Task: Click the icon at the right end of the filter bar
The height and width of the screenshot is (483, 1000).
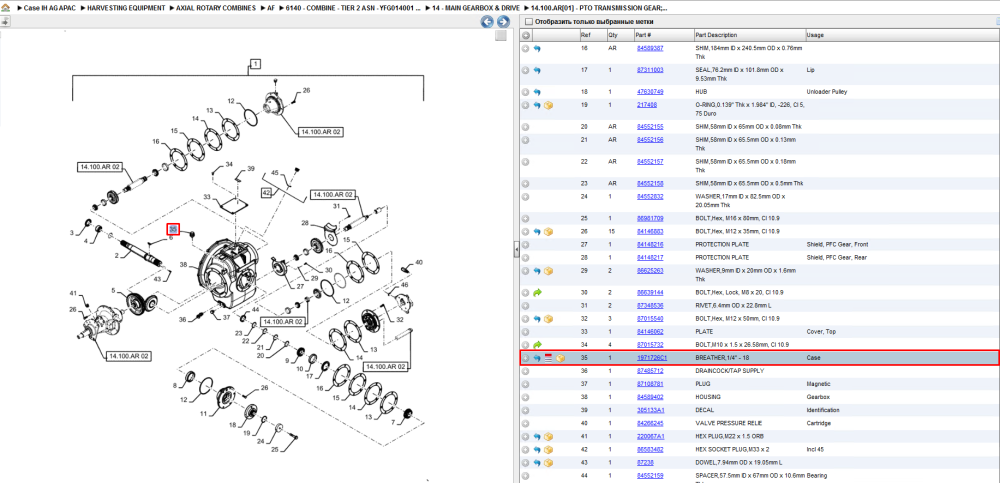Action: click(997, 21)
